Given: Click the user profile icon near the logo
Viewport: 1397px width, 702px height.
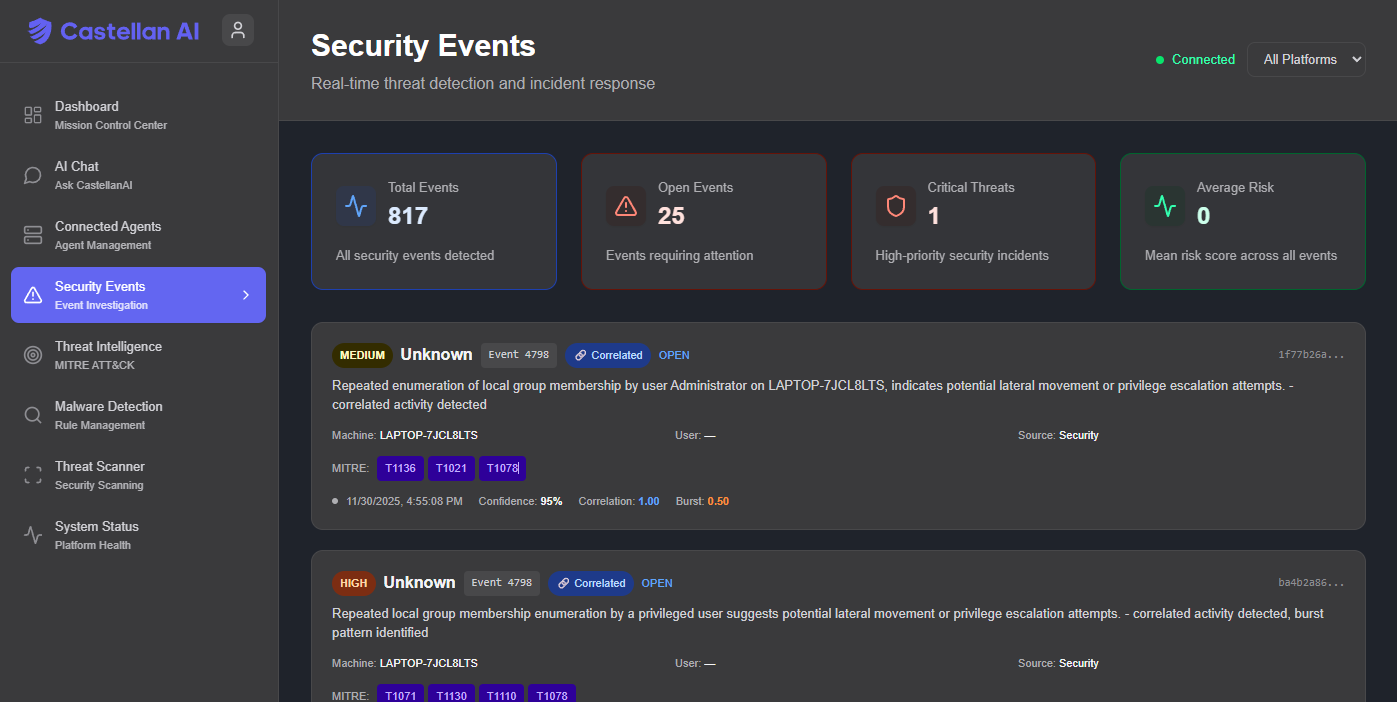Looking at the screenshot, I should pyautogui.click(x=237, y=30).
